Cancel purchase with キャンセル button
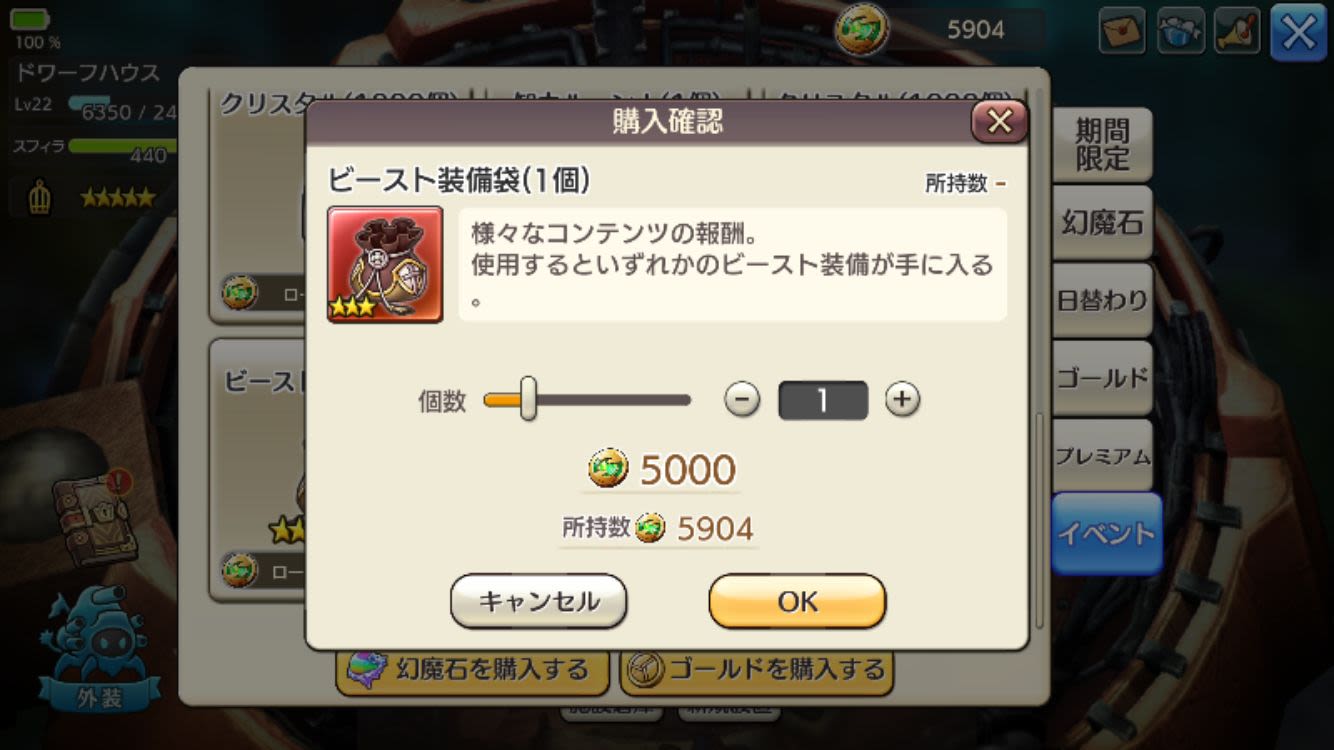The image size is (1334, 750). tap(539, 601)
